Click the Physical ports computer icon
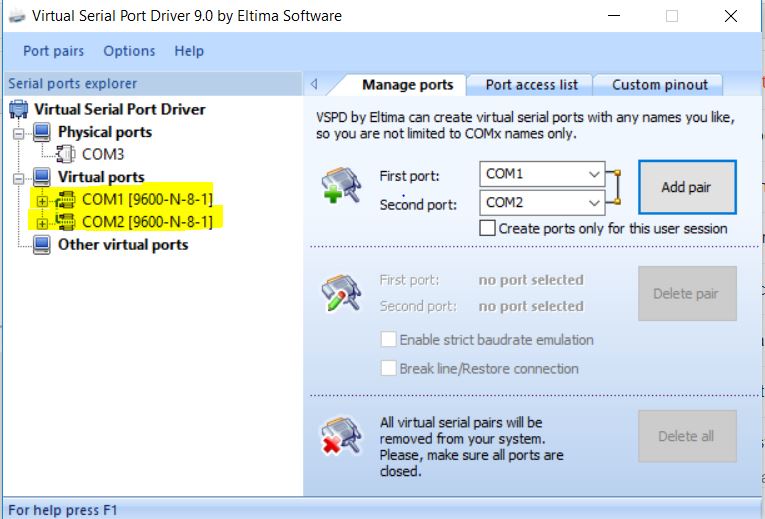This screenshot has height=519, width=765. click(x=42, y=132)
